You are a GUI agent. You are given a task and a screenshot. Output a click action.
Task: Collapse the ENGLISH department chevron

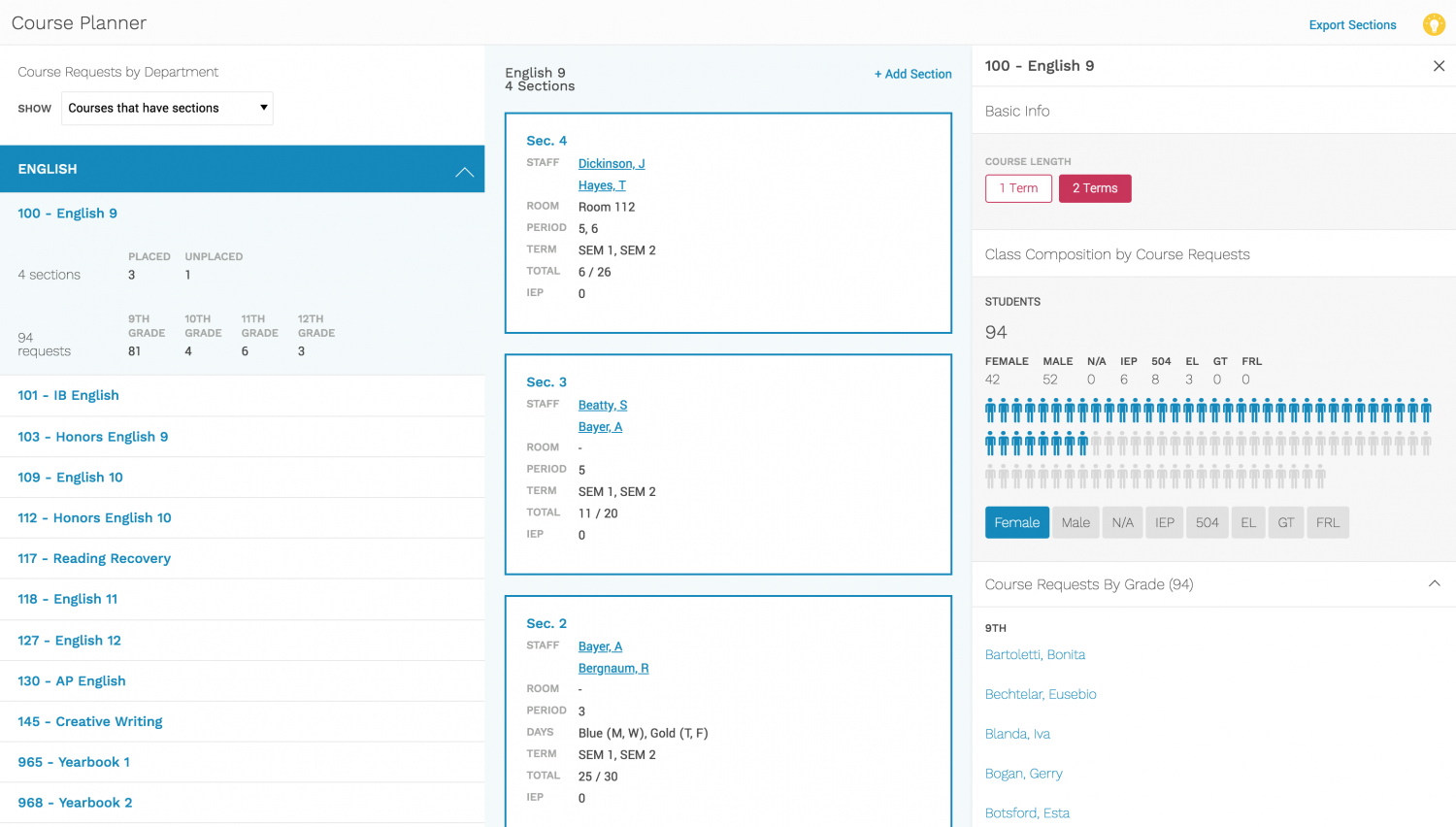pyautogui.click(x=465, y=172)
